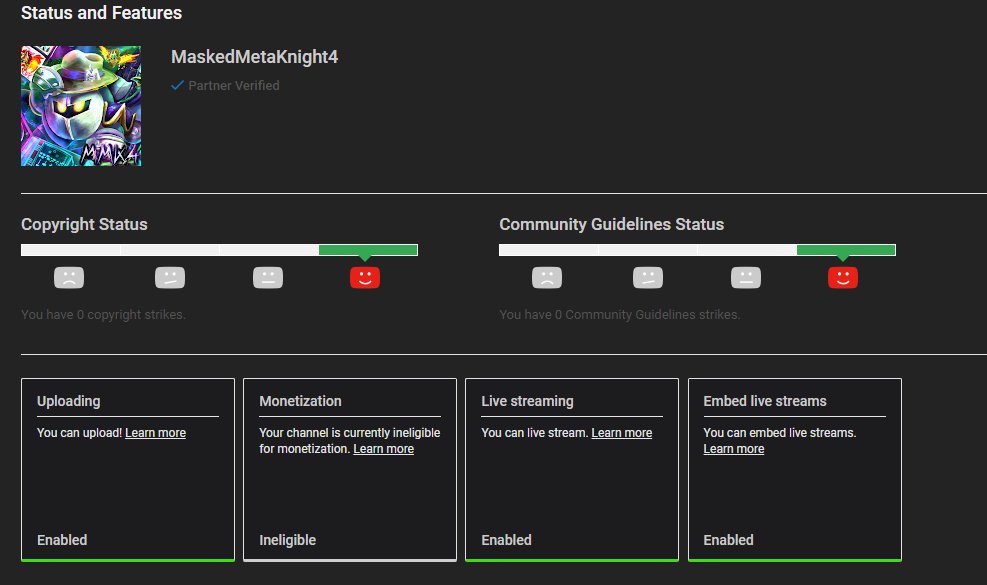The image size is (987, 585).
Task: Click 'You can upload!' text
Action: click(79, 433)
